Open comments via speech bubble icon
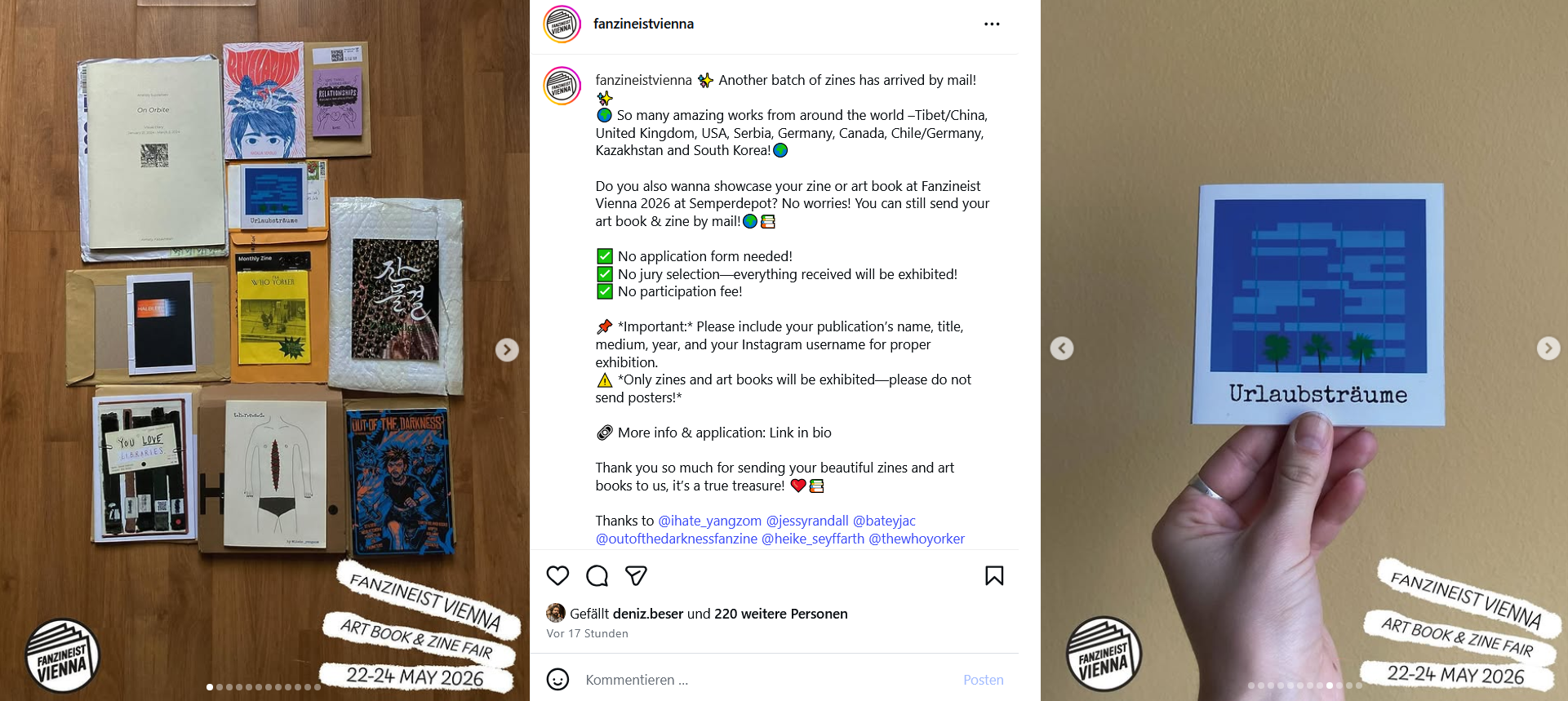Viewport: 1568px width, 701px height. point(597,575)
